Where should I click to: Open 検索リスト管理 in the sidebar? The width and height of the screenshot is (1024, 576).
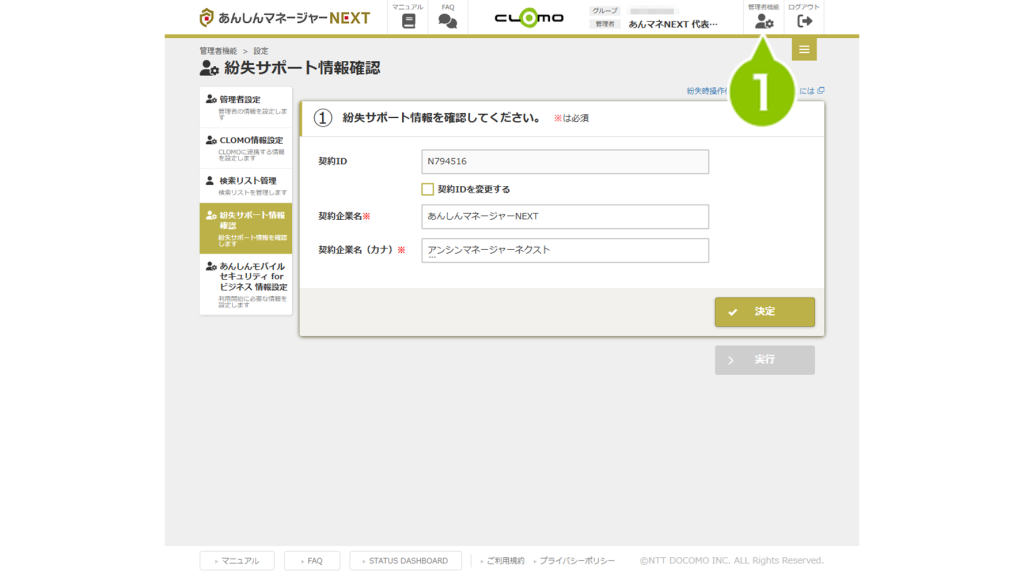click(x=246, y=185)
